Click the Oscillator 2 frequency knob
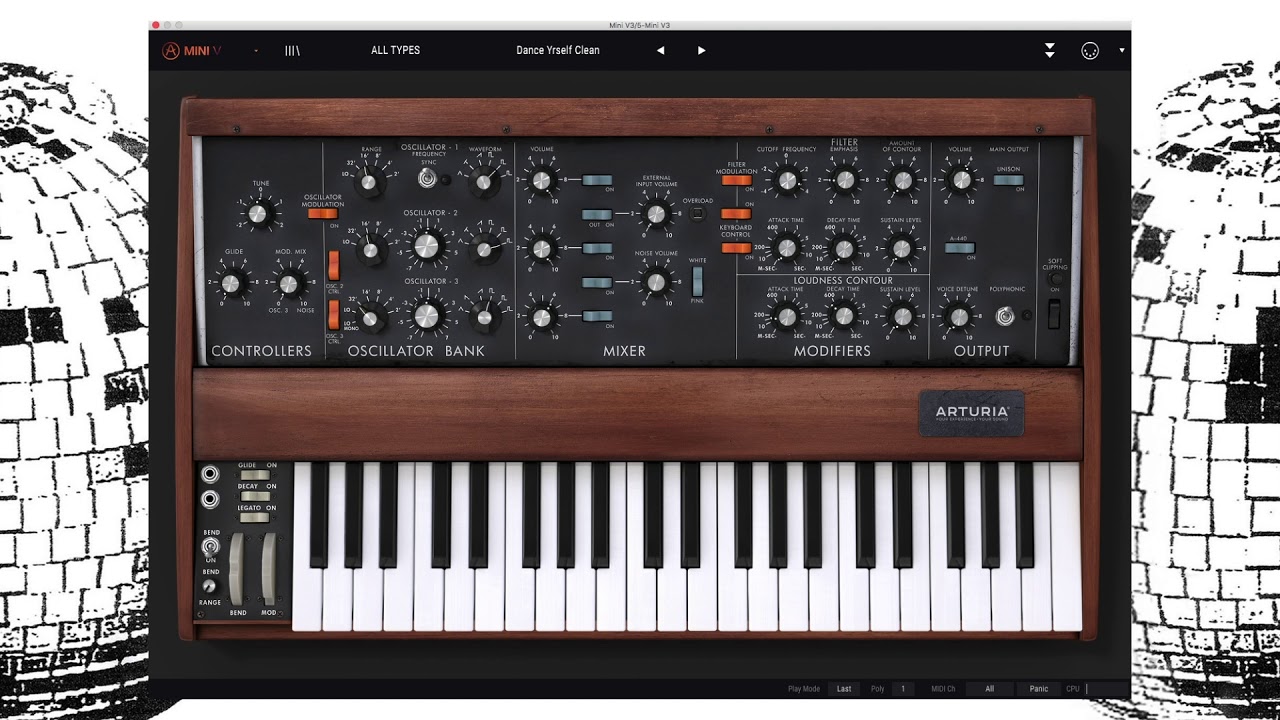 [427, 246]
